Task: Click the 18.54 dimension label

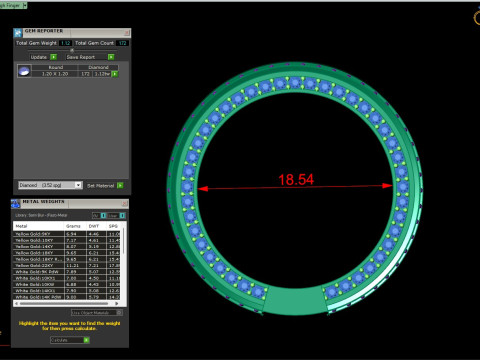Action: pos(296,180)
